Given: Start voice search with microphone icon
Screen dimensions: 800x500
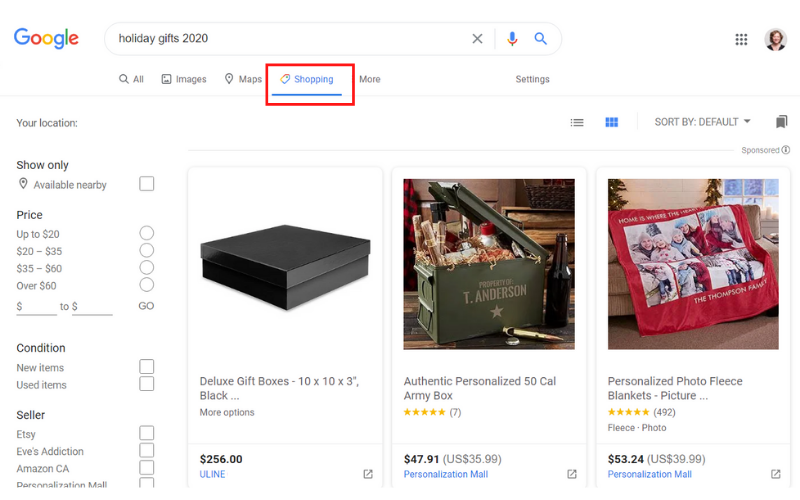Looking at the screenshot, I should (x=512, y=39).
